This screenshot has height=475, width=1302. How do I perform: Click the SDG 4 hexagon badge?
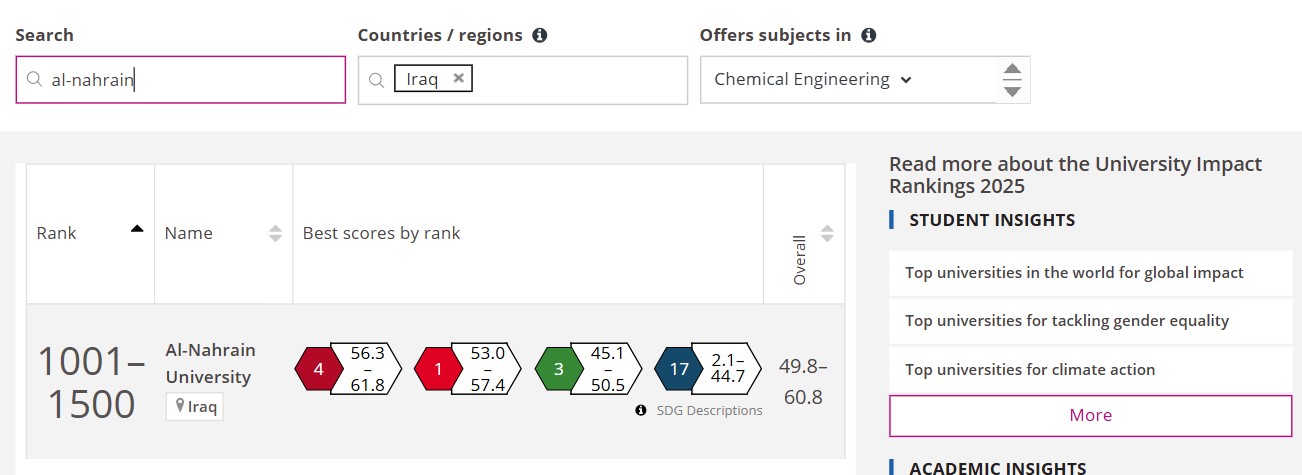[318, 369]
